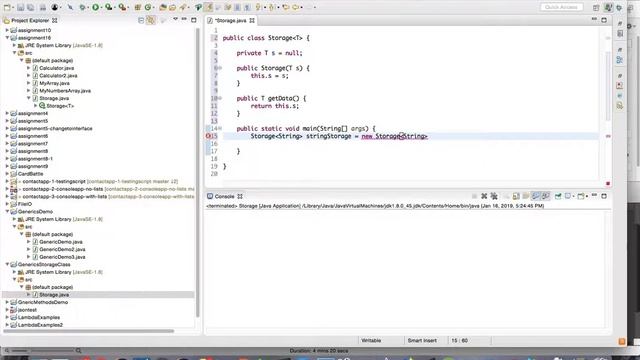Expand Calculator.java tree node
Viewport: 640px width, 360px height.
[x=29, y=68]
